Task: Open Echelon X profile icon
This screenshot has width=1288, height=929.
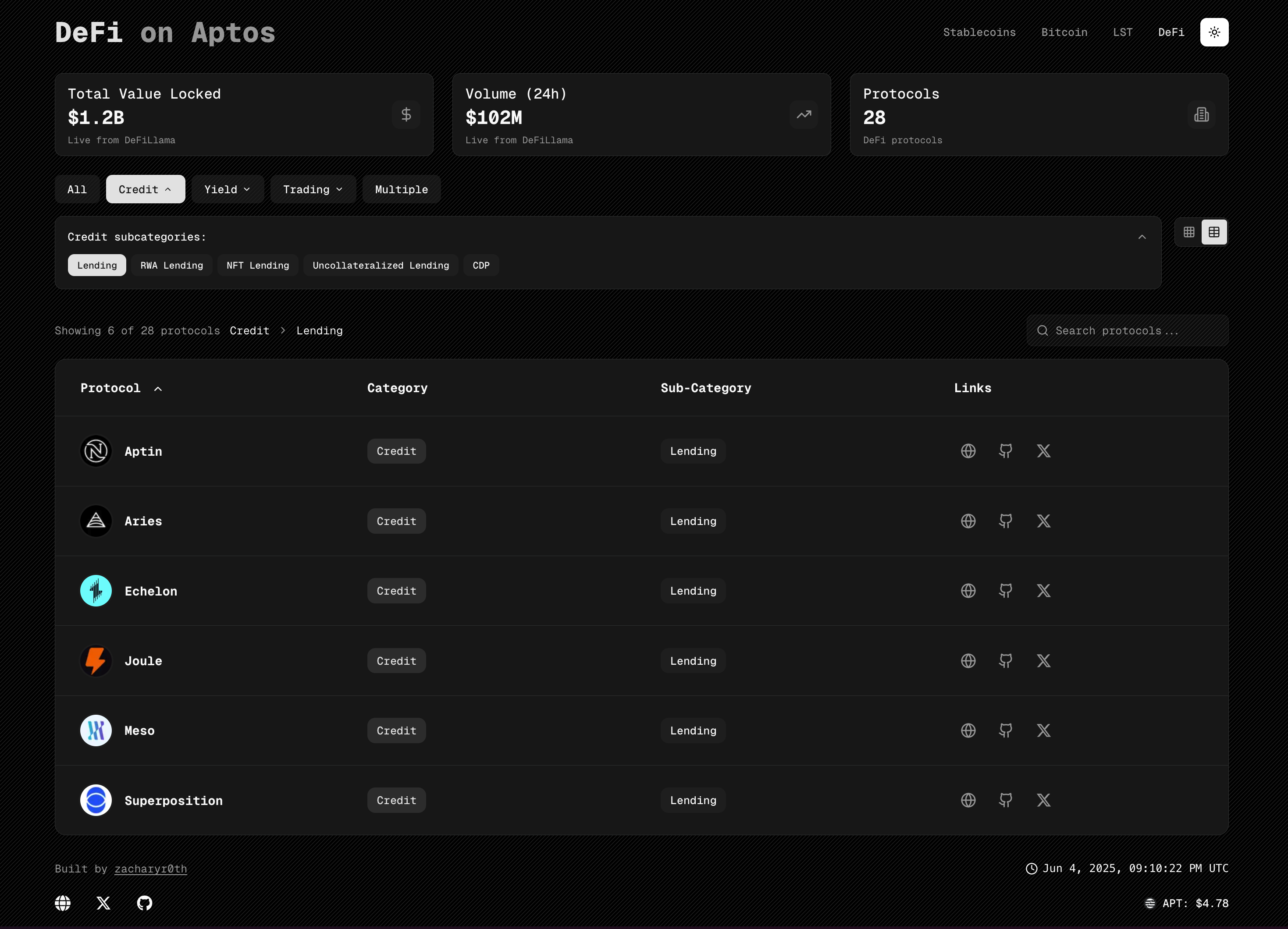Action: coord(1043,591)
